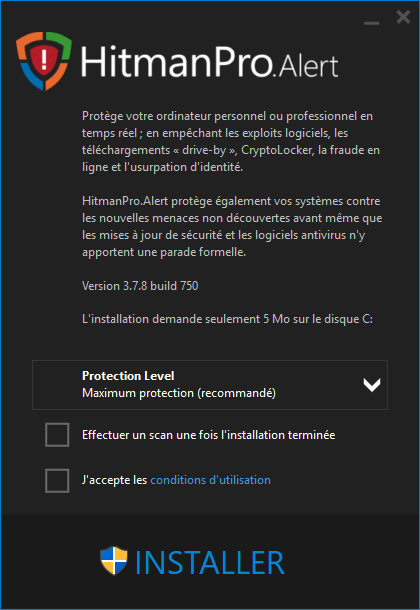Close the HitmanPro.Alert installer
The height and width of the screenshot is (610, 420).
pos(403,17)
